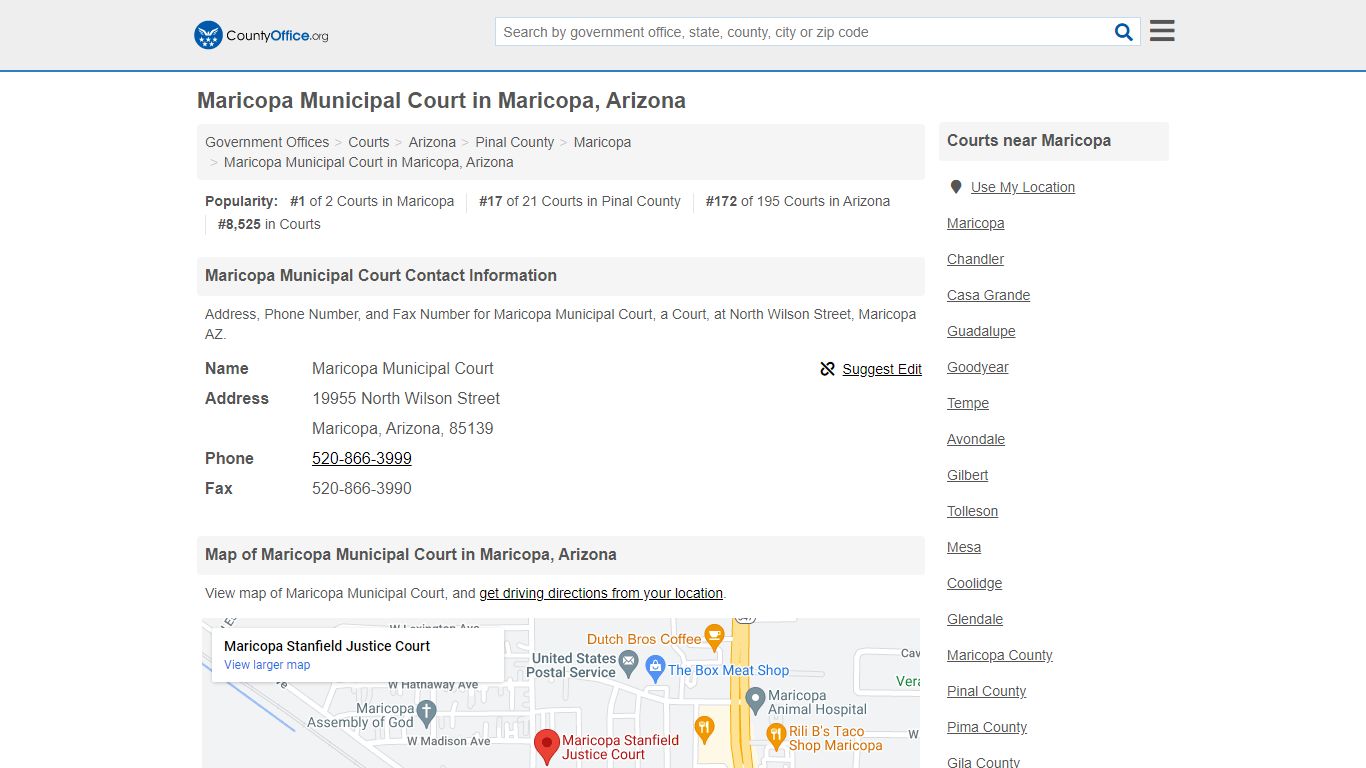
Task: Open Casa Grande courts link
Action: tap(989, 295)
